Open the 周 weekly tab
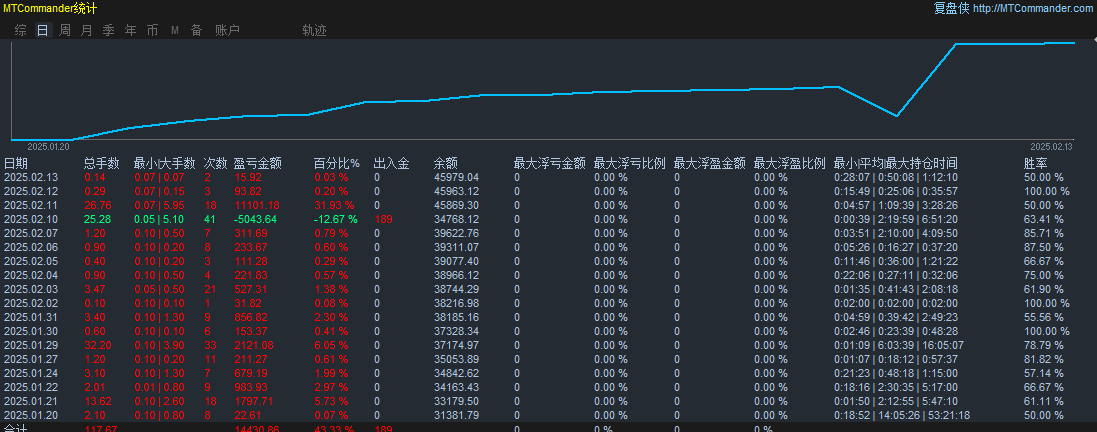This screenshot has width=1097, height=432. [65, 30]
